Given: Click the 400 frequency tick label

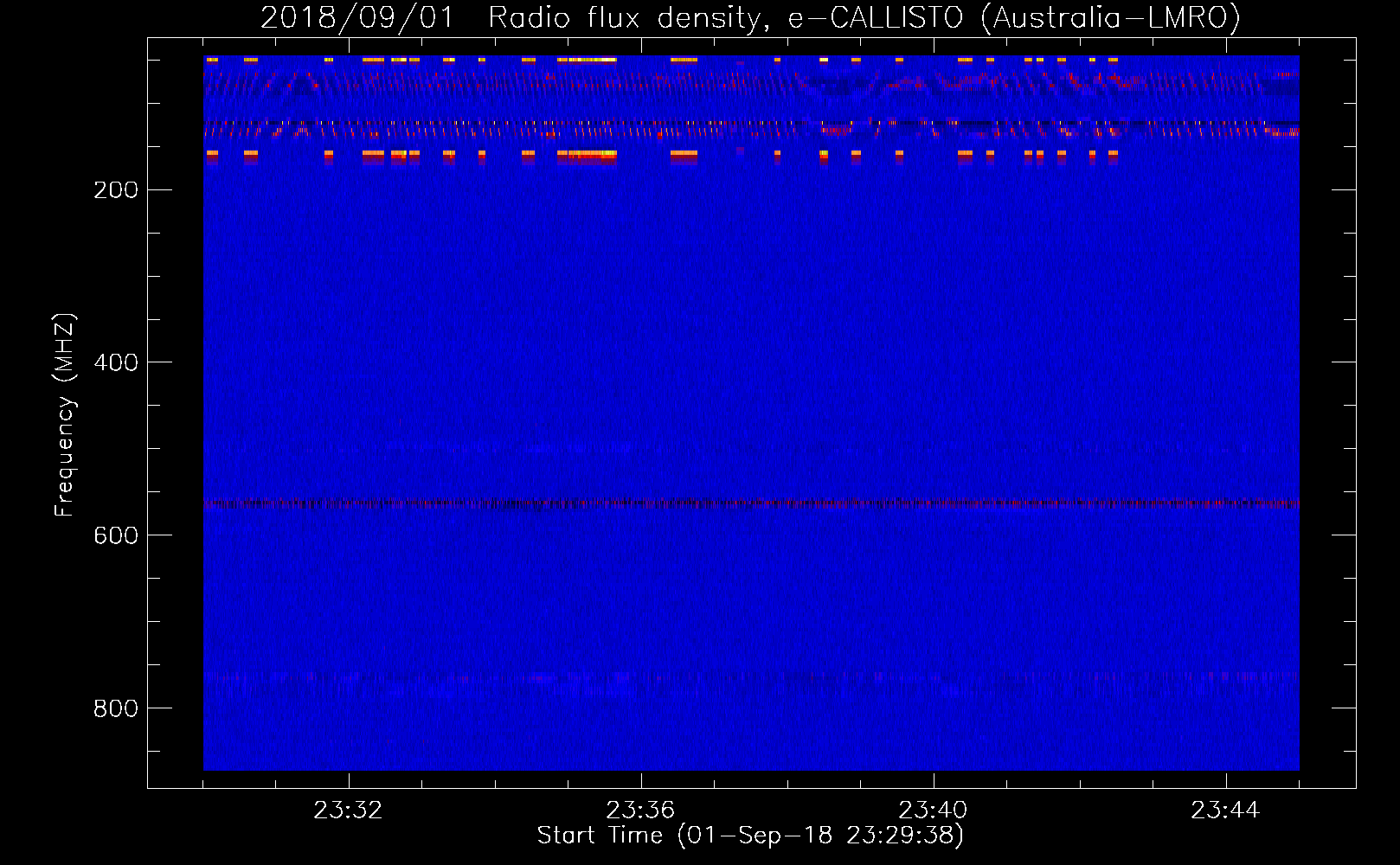Looking at the screenshot, I should (116, 363).
